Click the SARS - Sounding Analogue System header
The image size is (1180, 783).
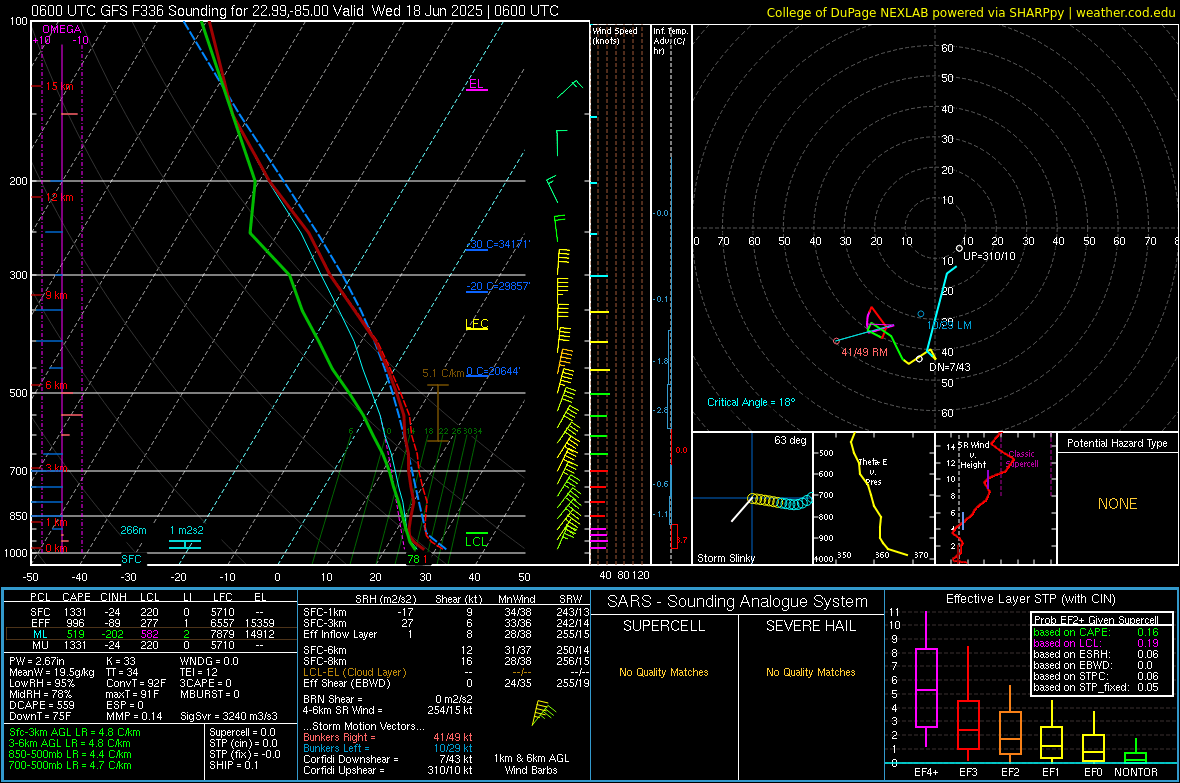738,602
